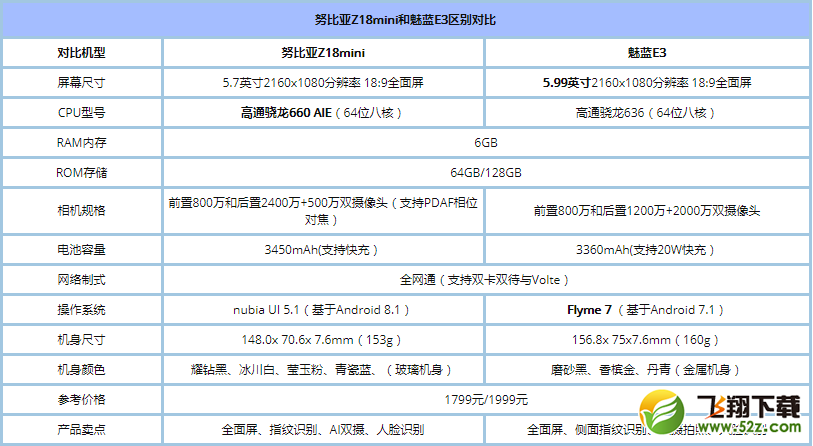Click the 耀钻黑、冰川白 colors cell
The height and width of the screenshot is (446, 813).
(324, 370)
